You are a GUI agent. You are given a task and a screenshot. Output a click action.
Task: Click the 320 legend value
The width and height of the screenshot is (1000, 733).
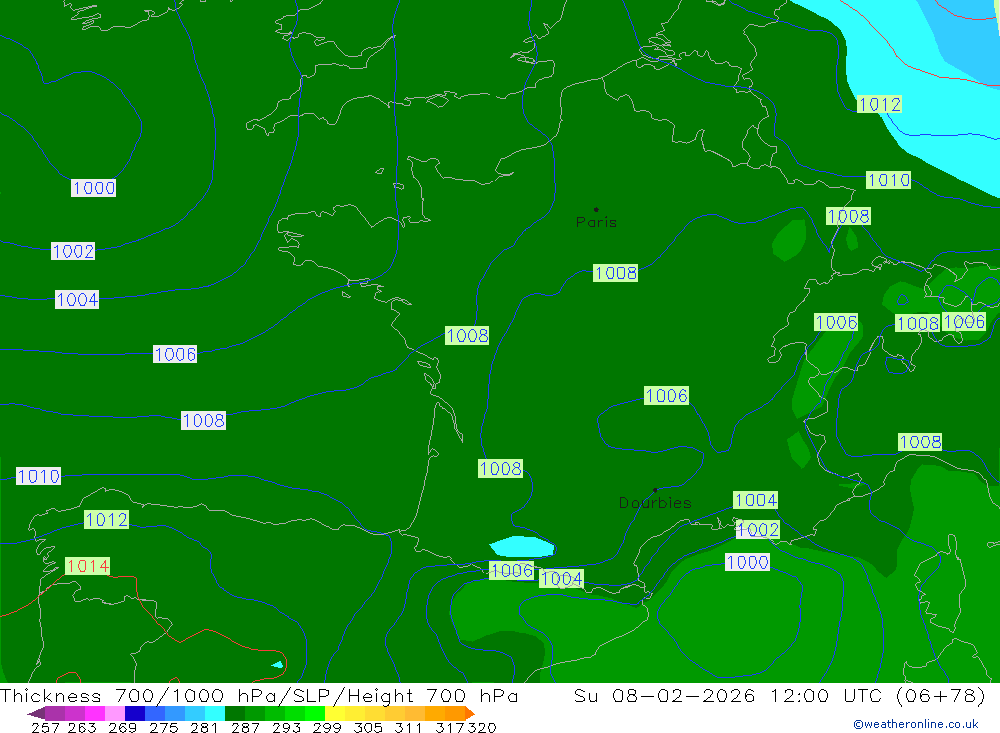coord(482,727)
